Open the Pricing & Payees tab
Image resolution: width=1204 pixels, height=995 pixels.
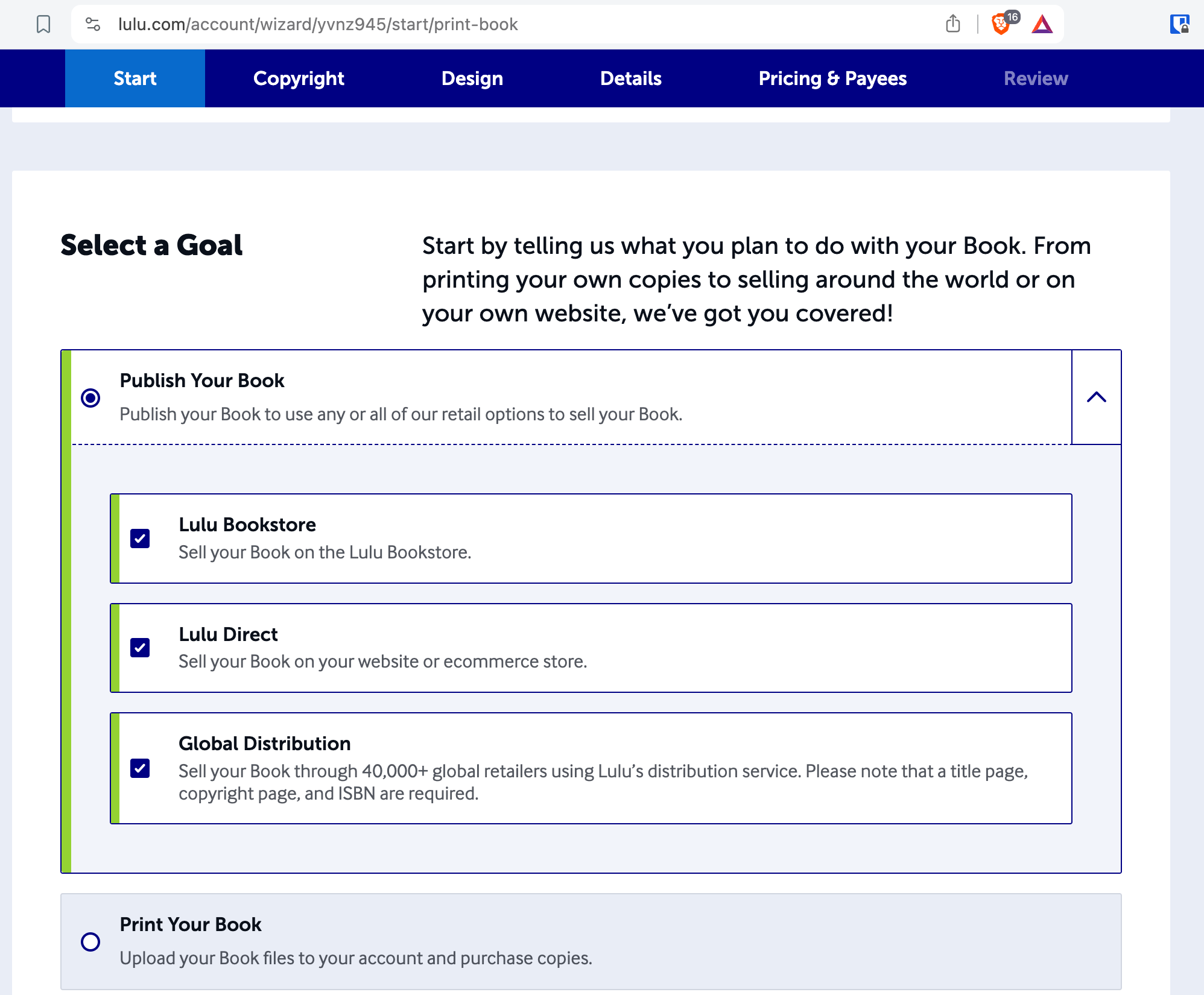point(832,78)
